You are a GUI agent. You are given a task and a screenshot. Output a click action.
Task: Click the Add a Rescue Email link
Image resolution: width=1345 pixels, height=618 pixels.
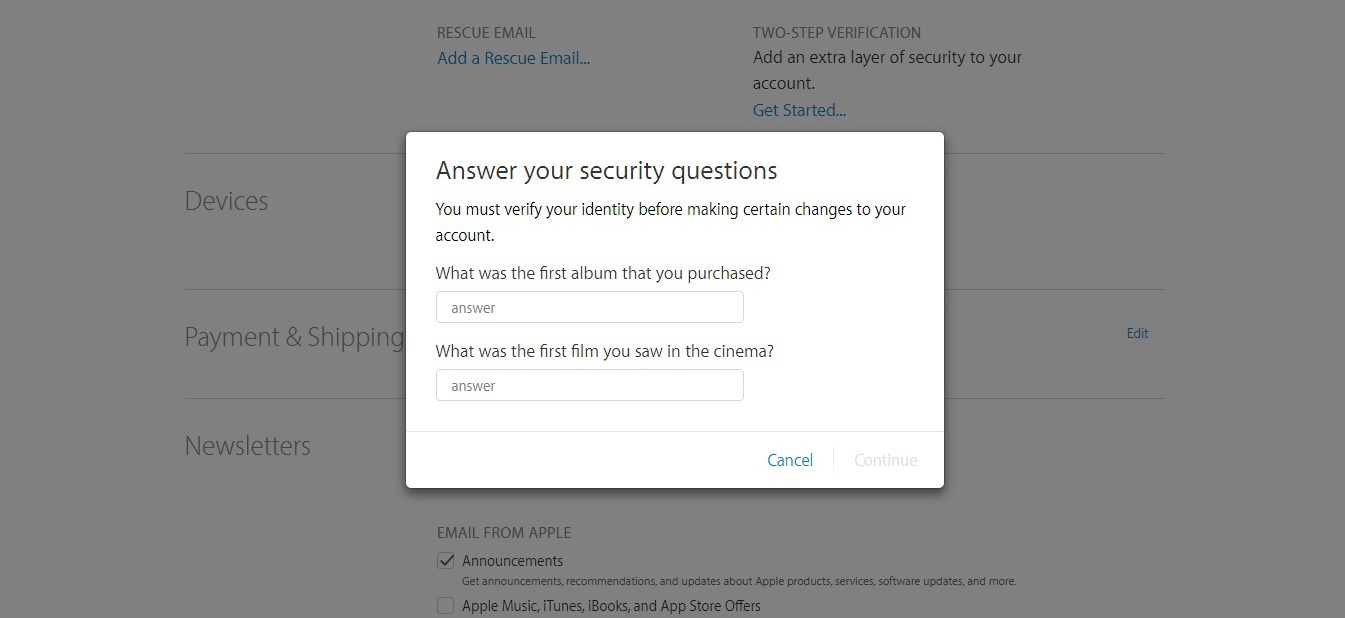(513, 58)
